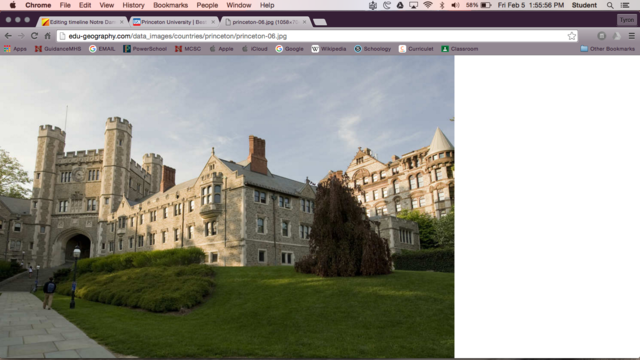Click the Student user menu
Screen dimensions: 640x360
click(x=584, y=5)
